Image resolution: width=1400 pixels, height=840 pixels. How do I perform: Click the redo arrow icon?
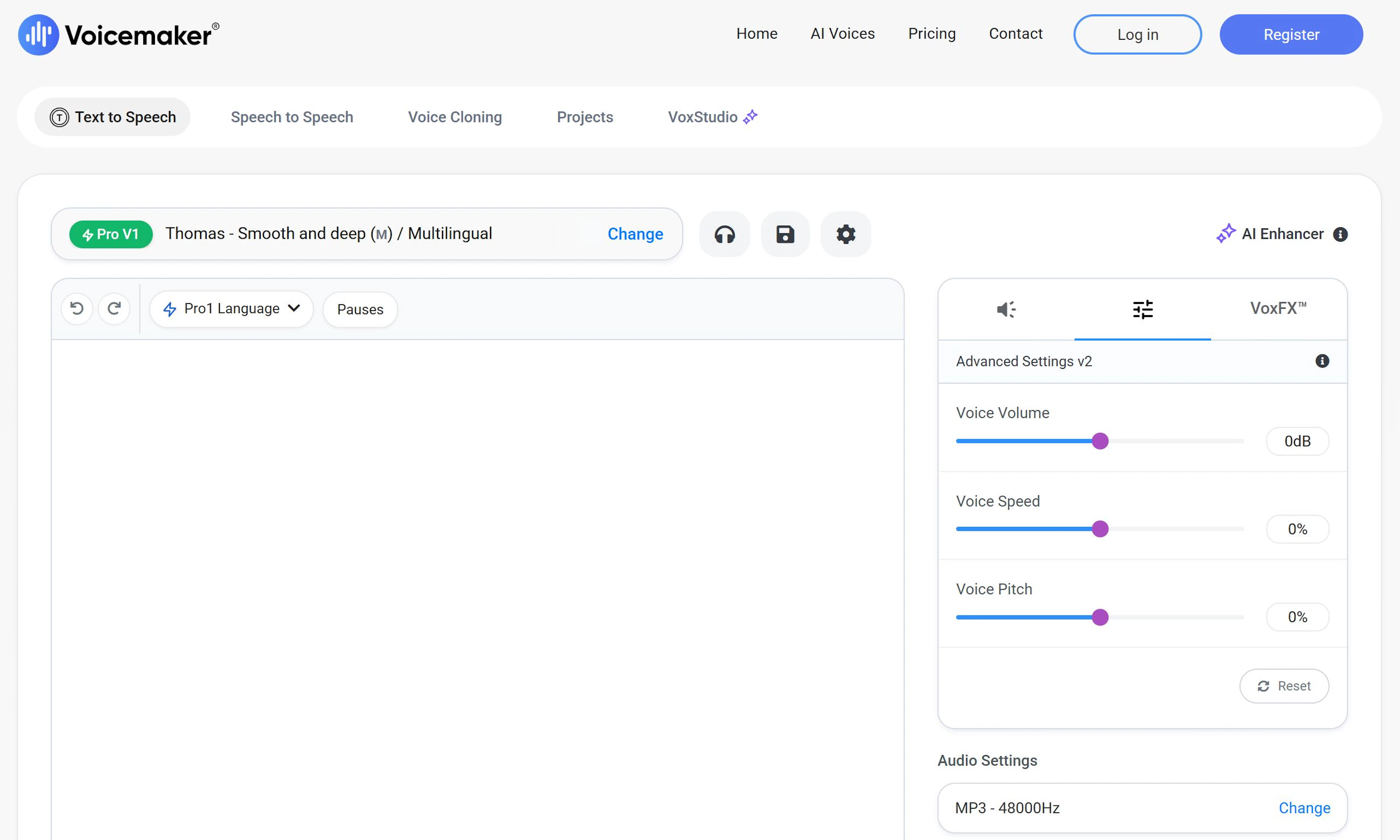tap(114, 309)
